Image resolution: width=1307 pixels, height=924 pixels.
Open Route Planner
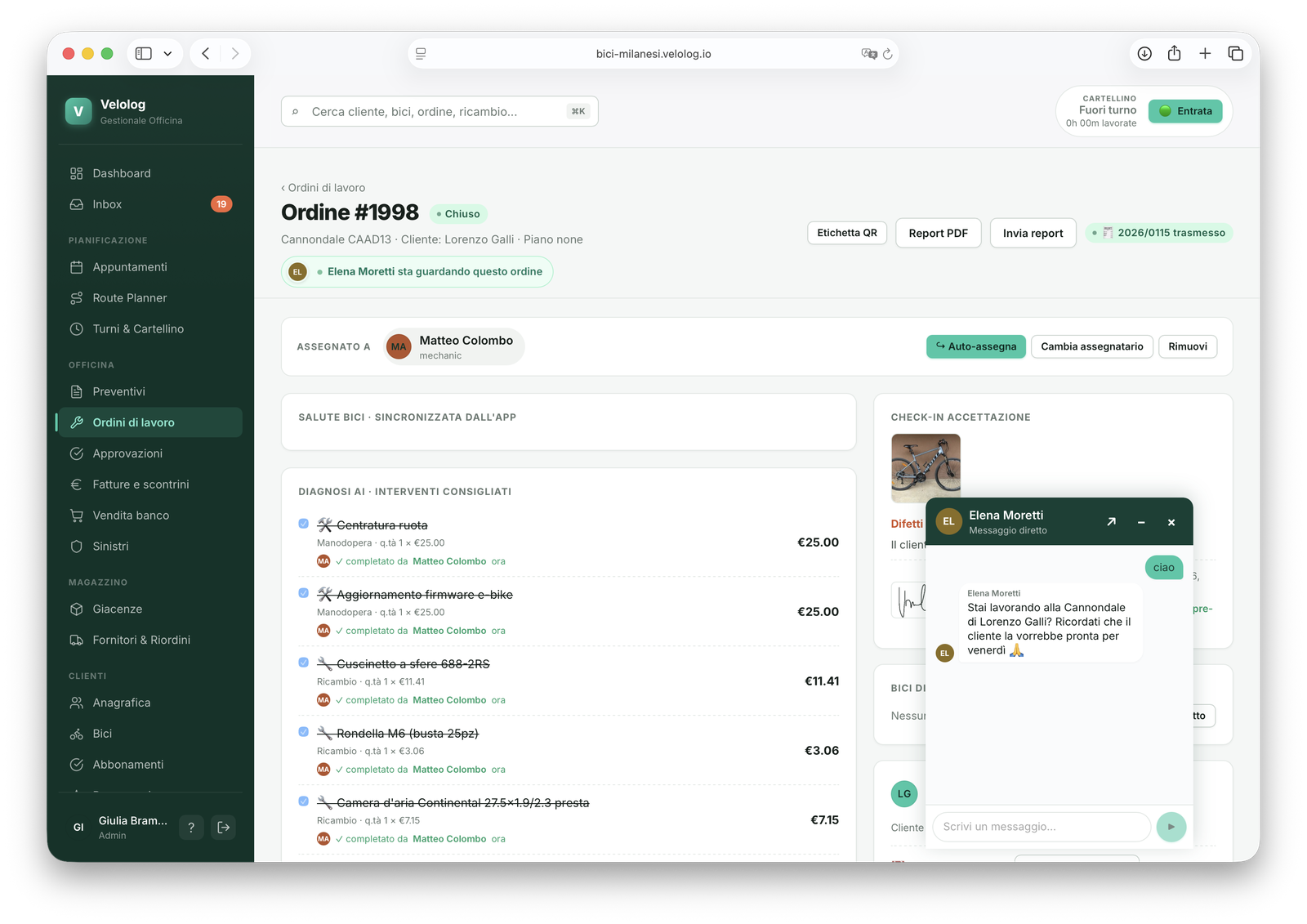pos(150,298)
